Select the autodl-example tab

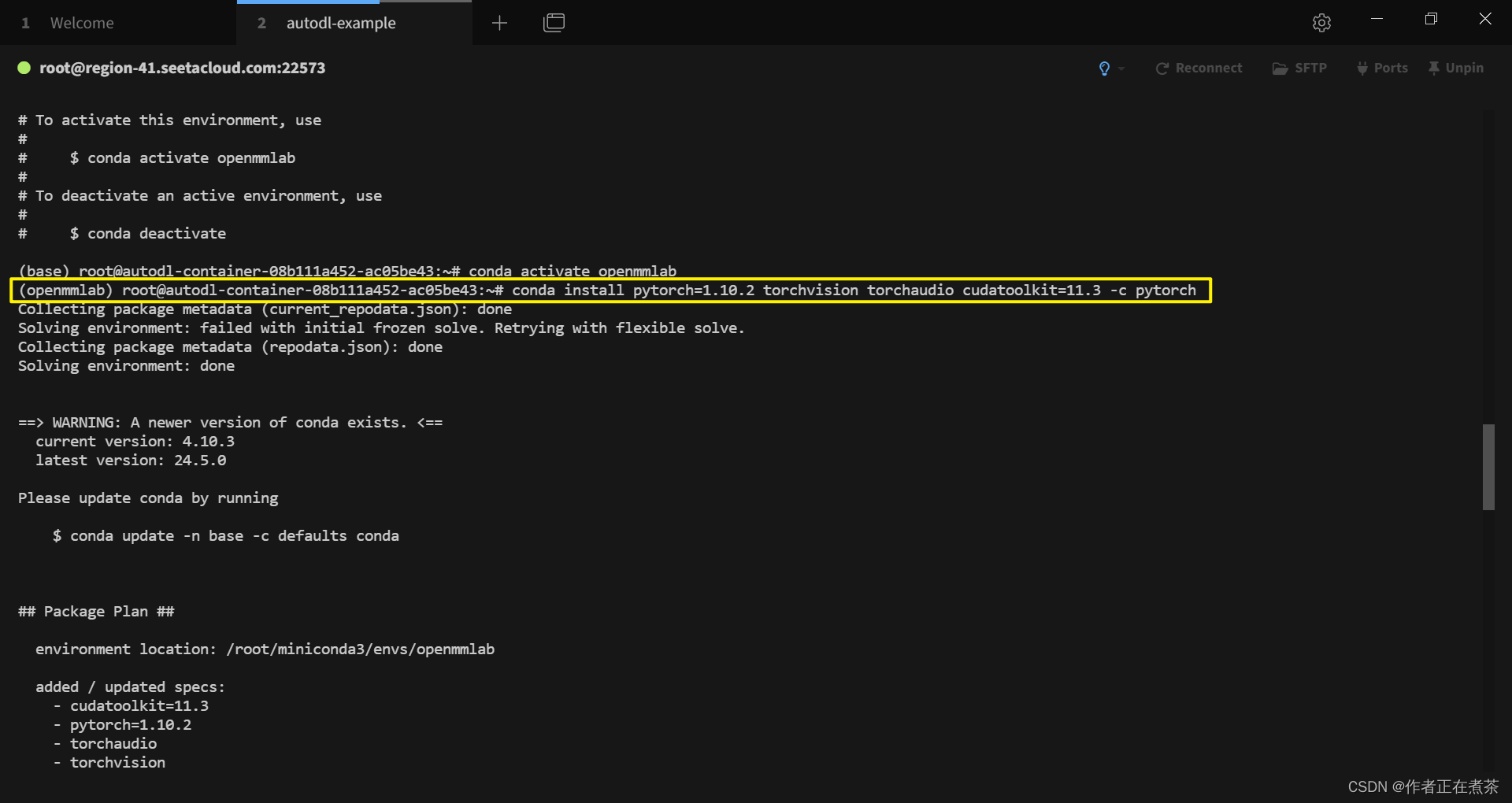pyautogui.click(x=354, y=23)
